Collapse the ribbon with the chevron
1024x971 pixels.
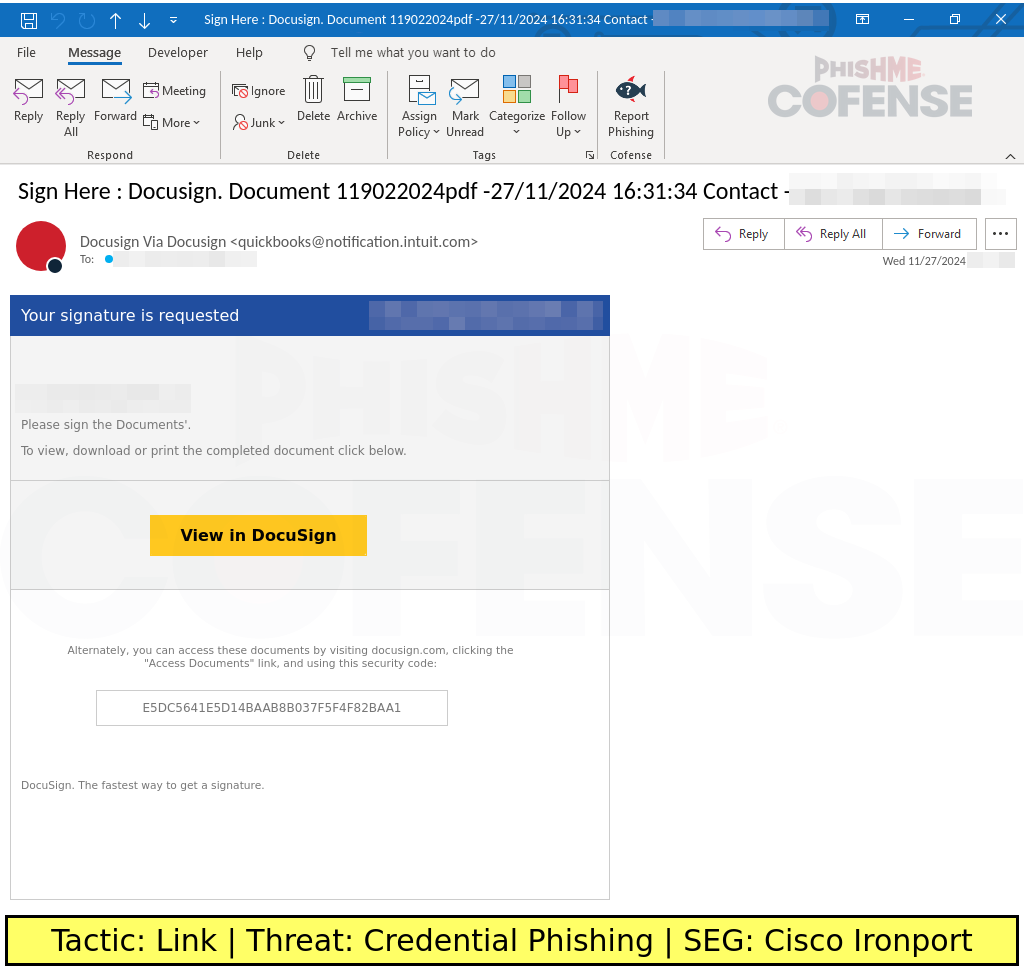point(1010,156)
